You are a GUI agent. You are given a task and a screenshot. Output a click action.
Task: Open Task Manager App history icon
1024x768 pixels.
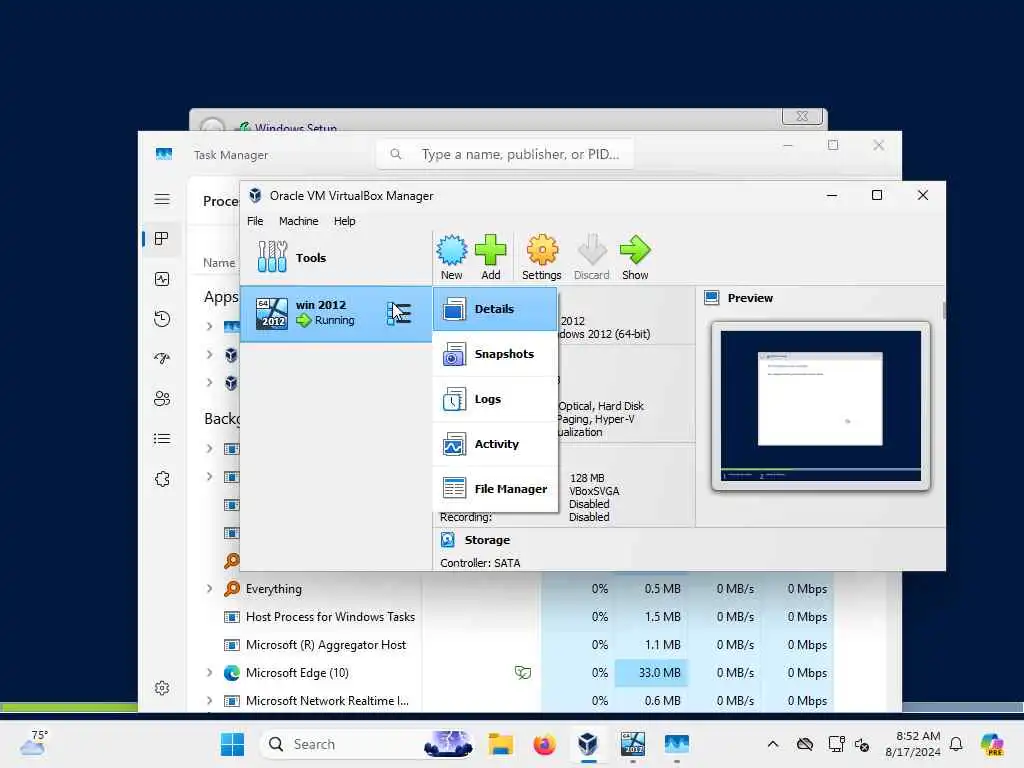click(162, 319)
